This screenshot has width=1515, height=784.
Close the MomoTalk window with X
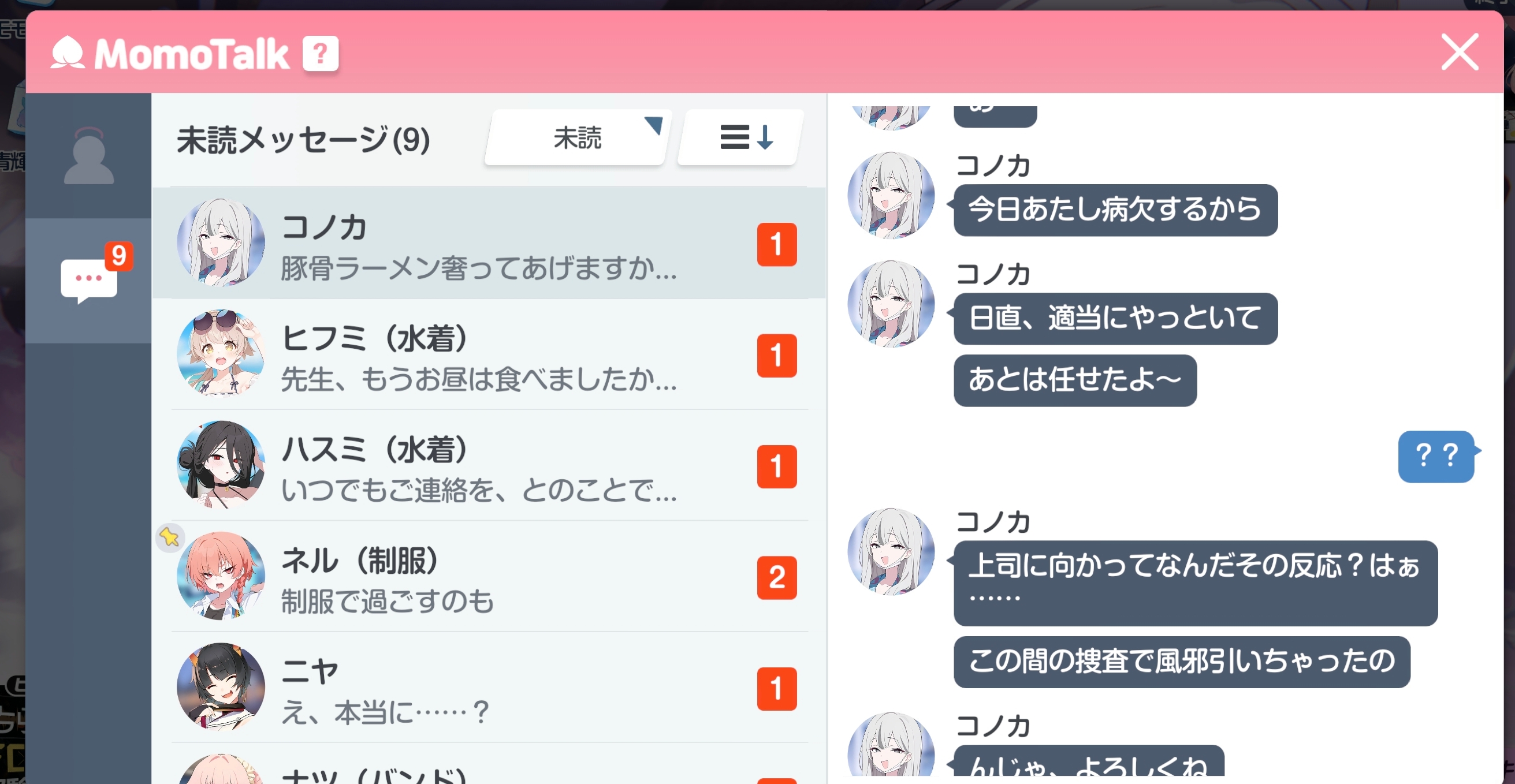(1460, 52)
